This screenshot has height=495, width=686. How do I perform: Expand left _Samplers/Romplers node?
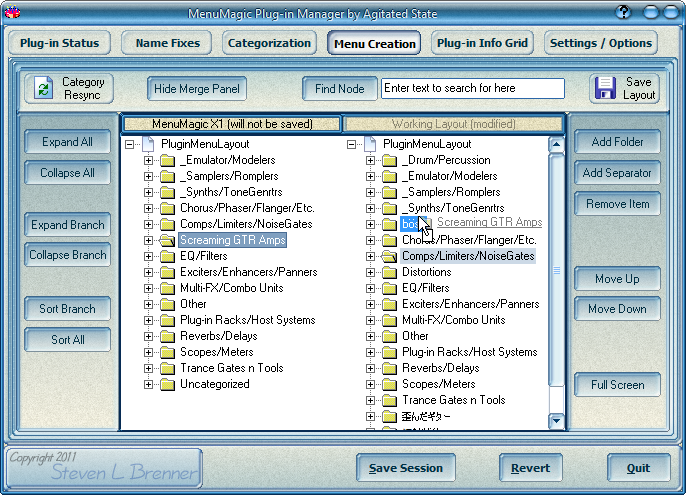pos(148,176)
